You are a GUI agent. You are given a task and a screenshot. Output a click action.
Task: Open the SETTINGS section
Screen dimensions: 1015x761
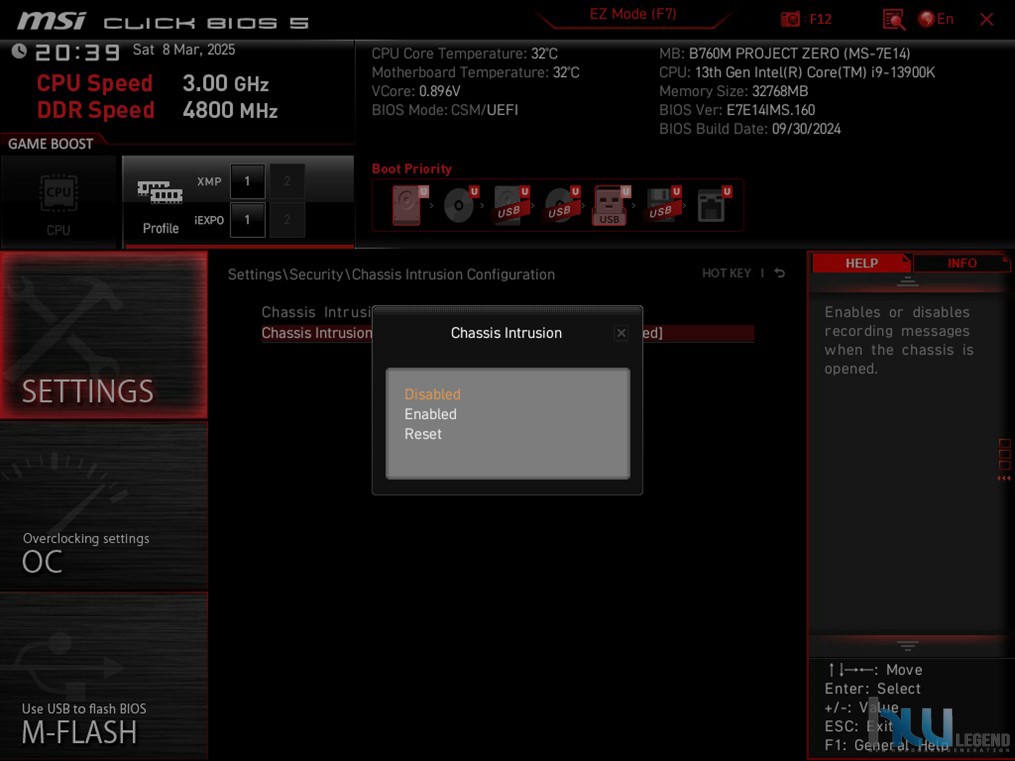point(104,335)
